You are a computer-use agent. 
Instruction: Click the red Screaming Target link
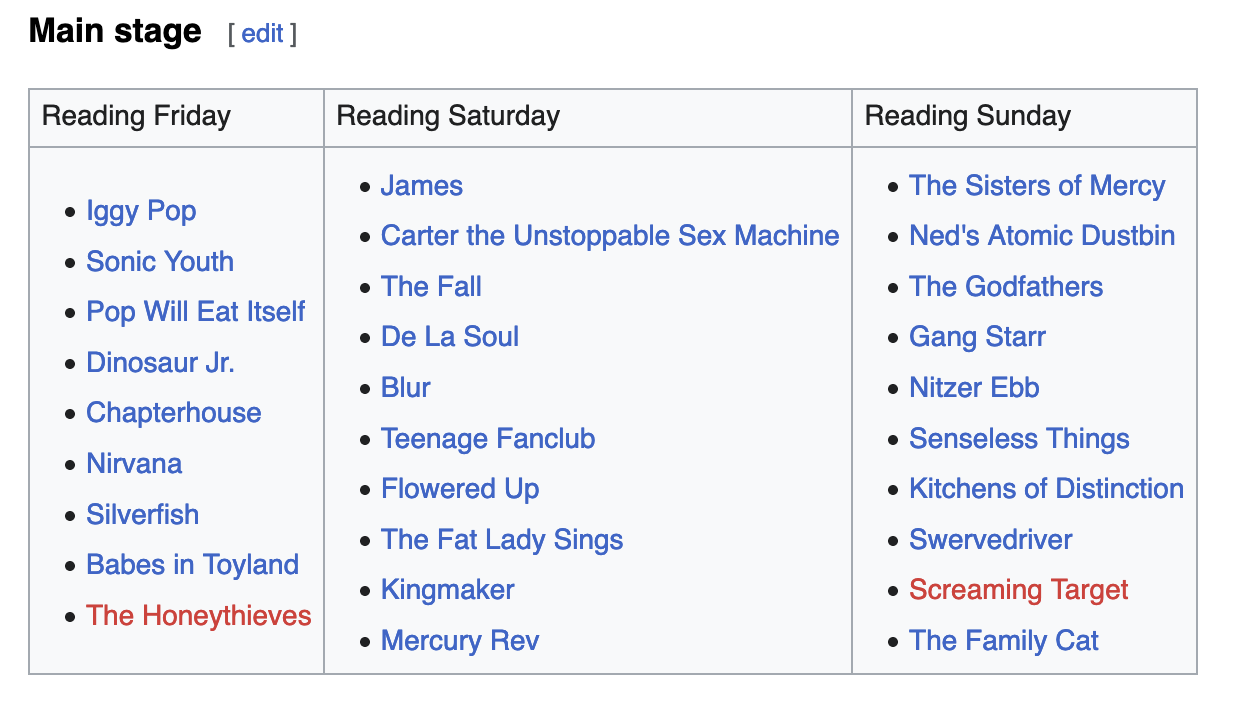click(x=1018, y=590)
